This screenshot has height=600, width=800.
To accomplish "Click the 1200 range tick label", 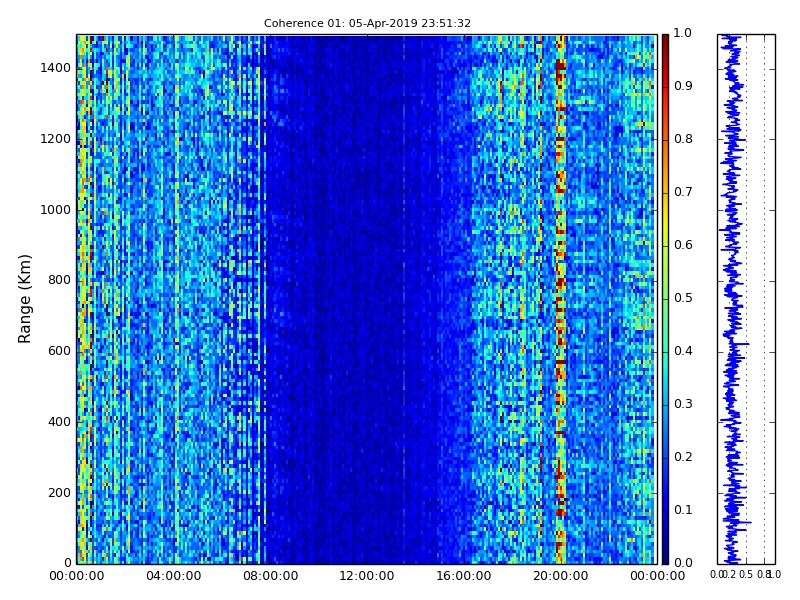I will tap(56, 139).
